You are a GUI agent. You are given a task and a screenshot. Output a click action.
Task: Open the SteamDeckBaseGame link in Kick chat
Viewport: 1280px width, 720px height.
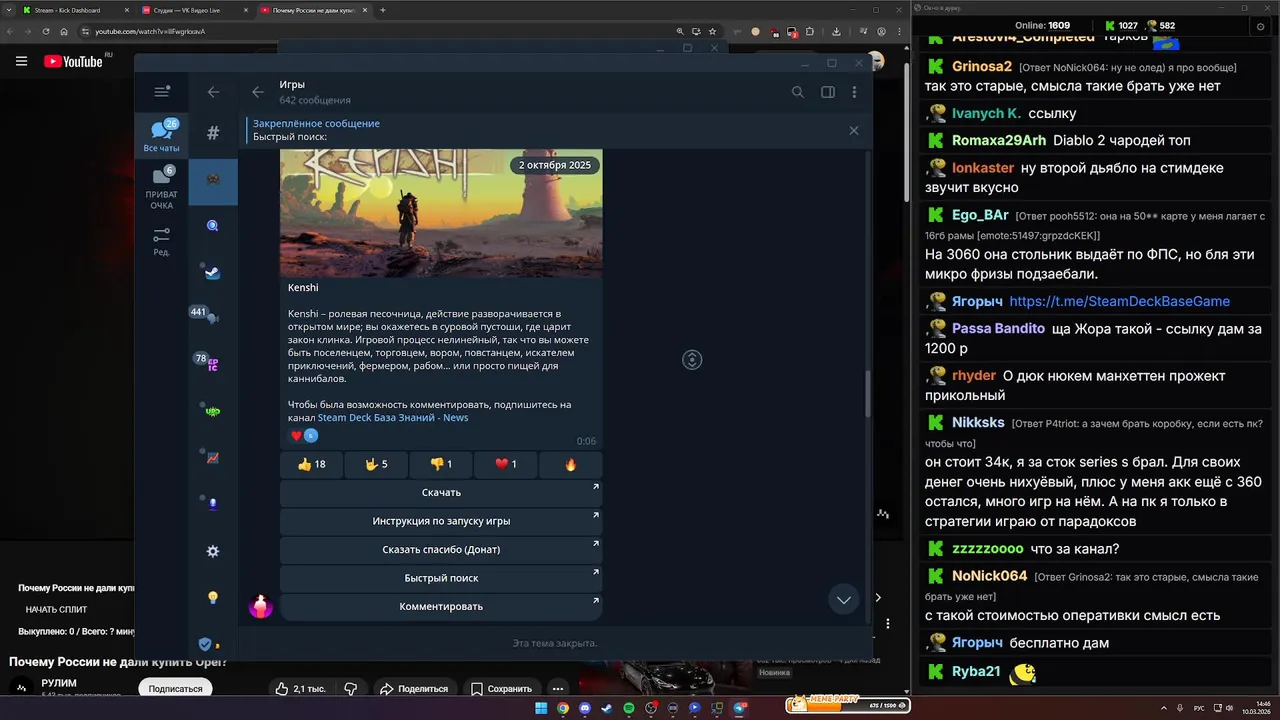1119,301
